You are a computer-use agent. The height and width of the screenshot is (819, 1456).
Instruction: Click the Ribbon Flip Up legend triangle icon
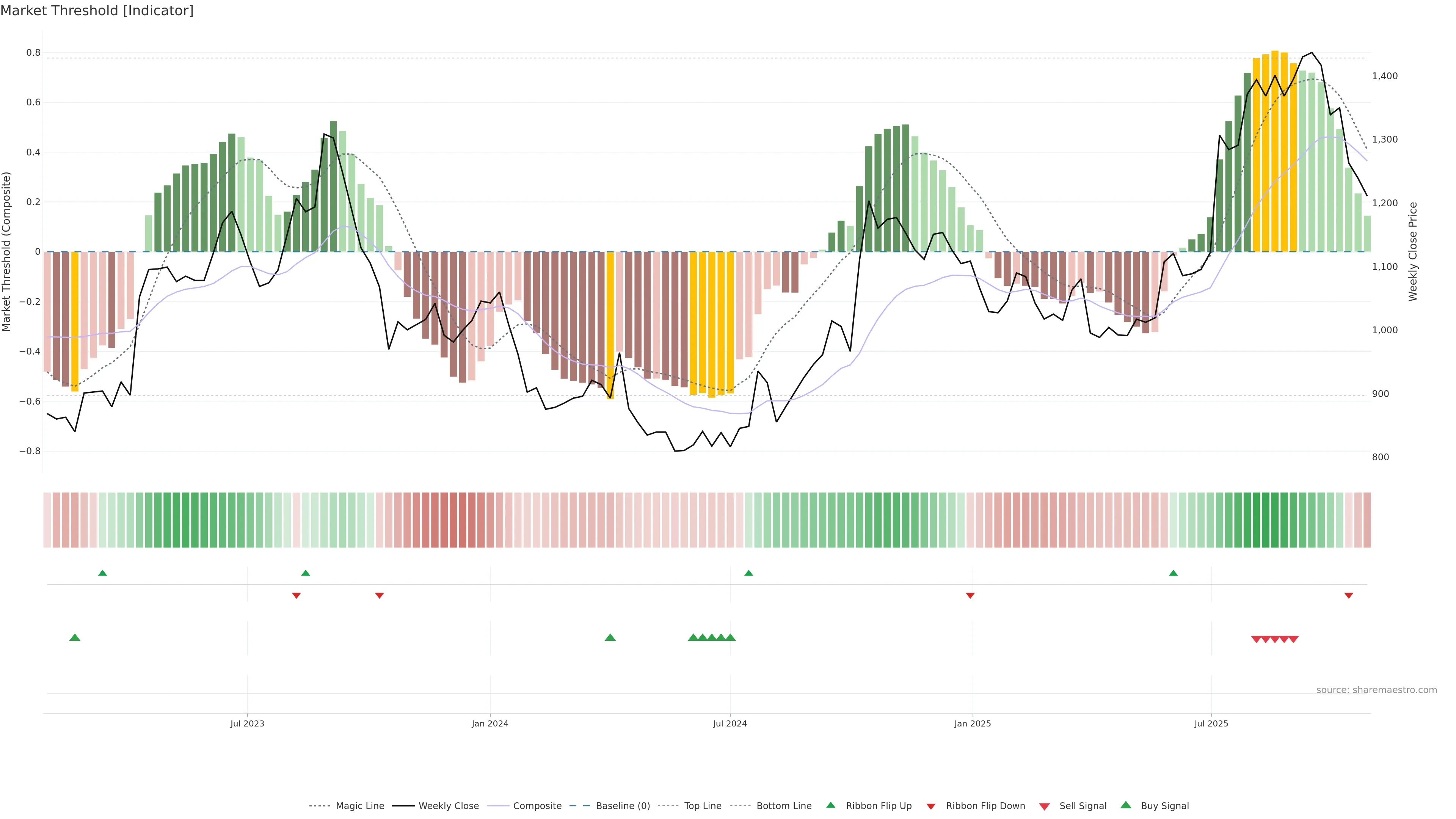pyautogui.click(x=830, y=805)
